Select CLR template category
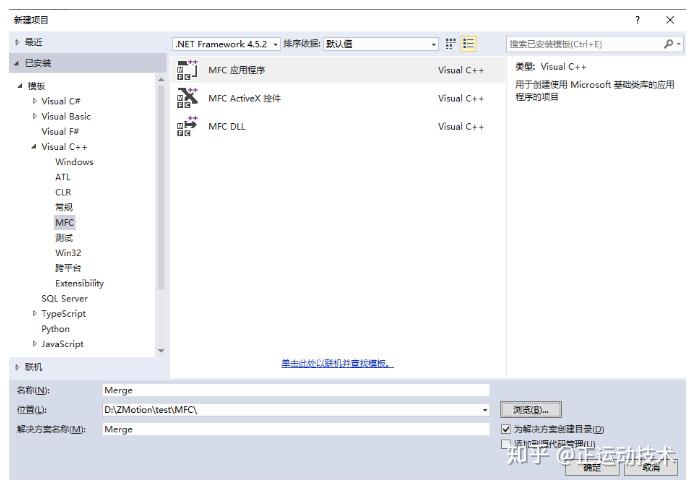Screen dimensions: 694x484 63,192
